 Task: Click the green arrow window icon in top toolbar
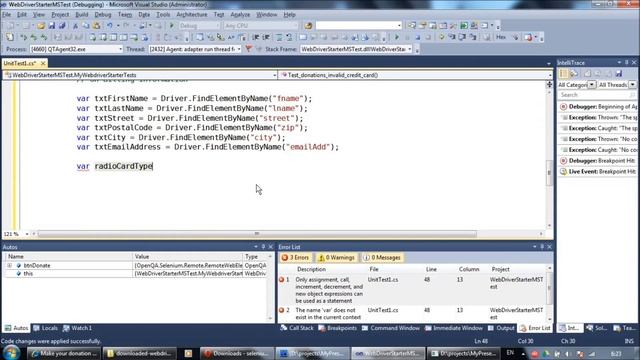464,26
